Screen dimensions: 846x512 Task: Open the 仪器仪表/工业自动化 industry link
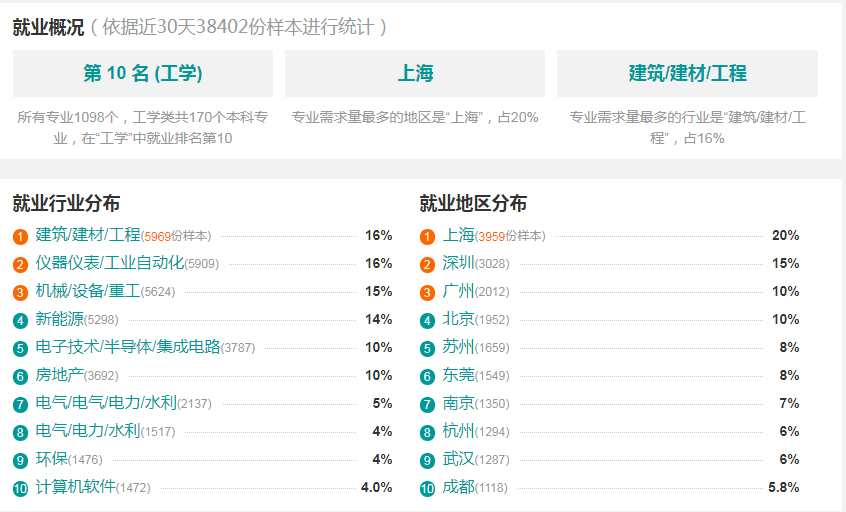click(110, 263)
